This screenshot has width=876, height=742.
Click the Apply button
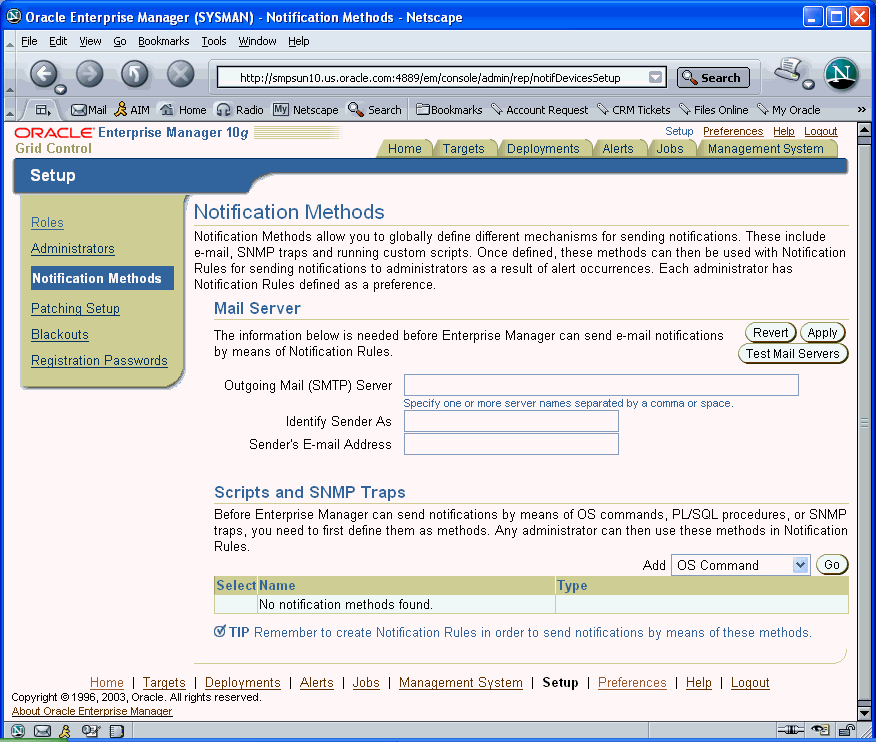click(822, 331)
